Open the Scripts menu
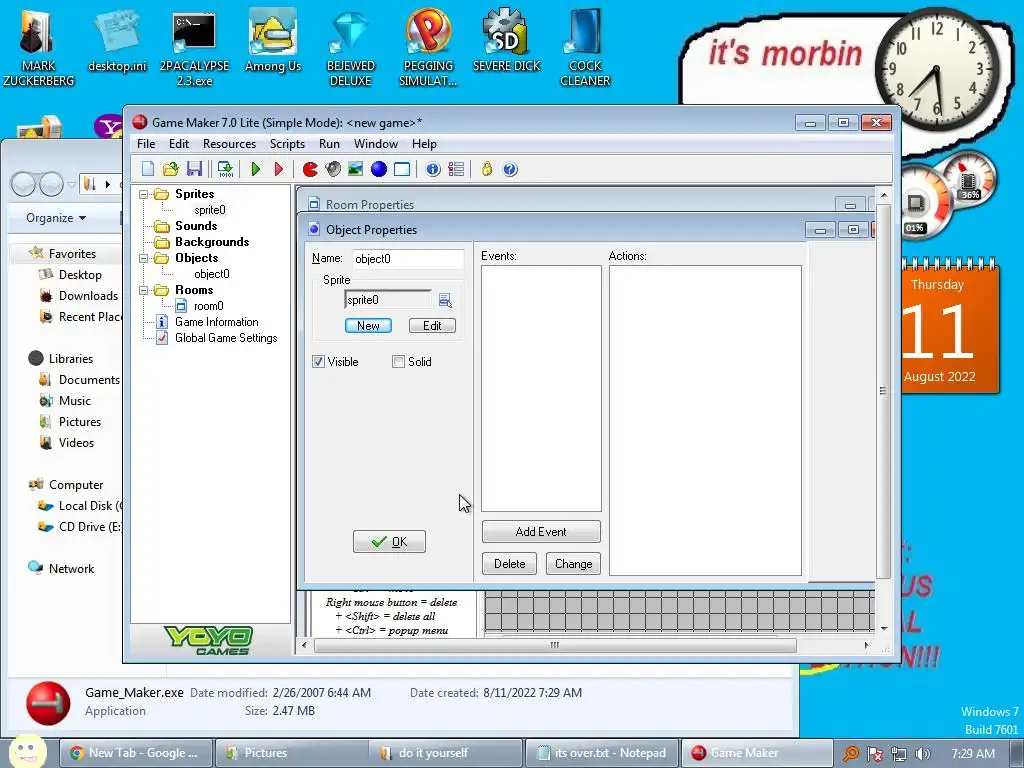Screen dimensions: 1024x768 pos(287,144)
